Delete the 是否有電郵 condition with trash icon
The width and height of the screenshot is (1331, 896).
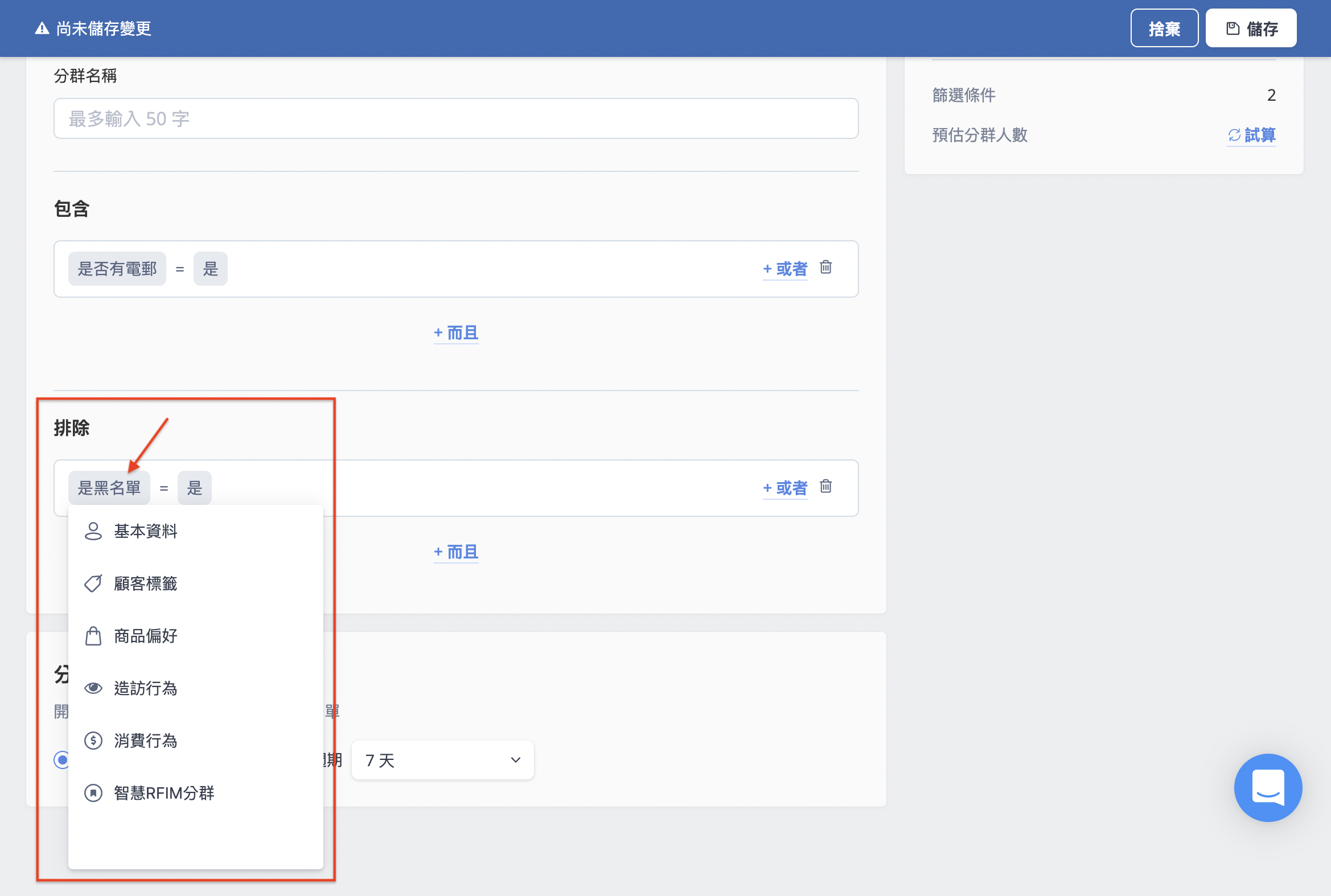click(x=826, y=267)
